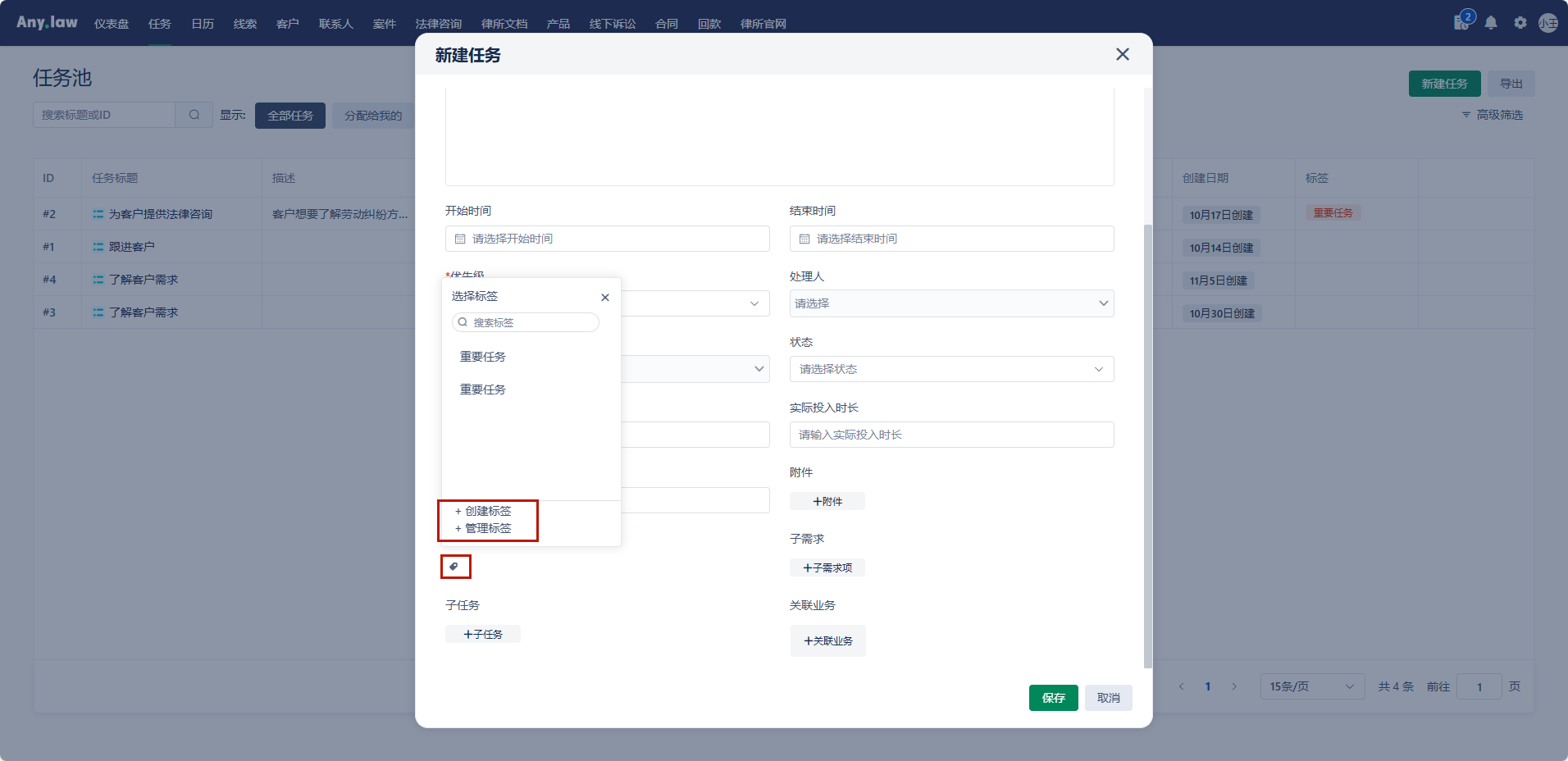Click the list icon for 为客户提供法律咨询
This screenshot has height=761, width=1568.
(98, 214)
